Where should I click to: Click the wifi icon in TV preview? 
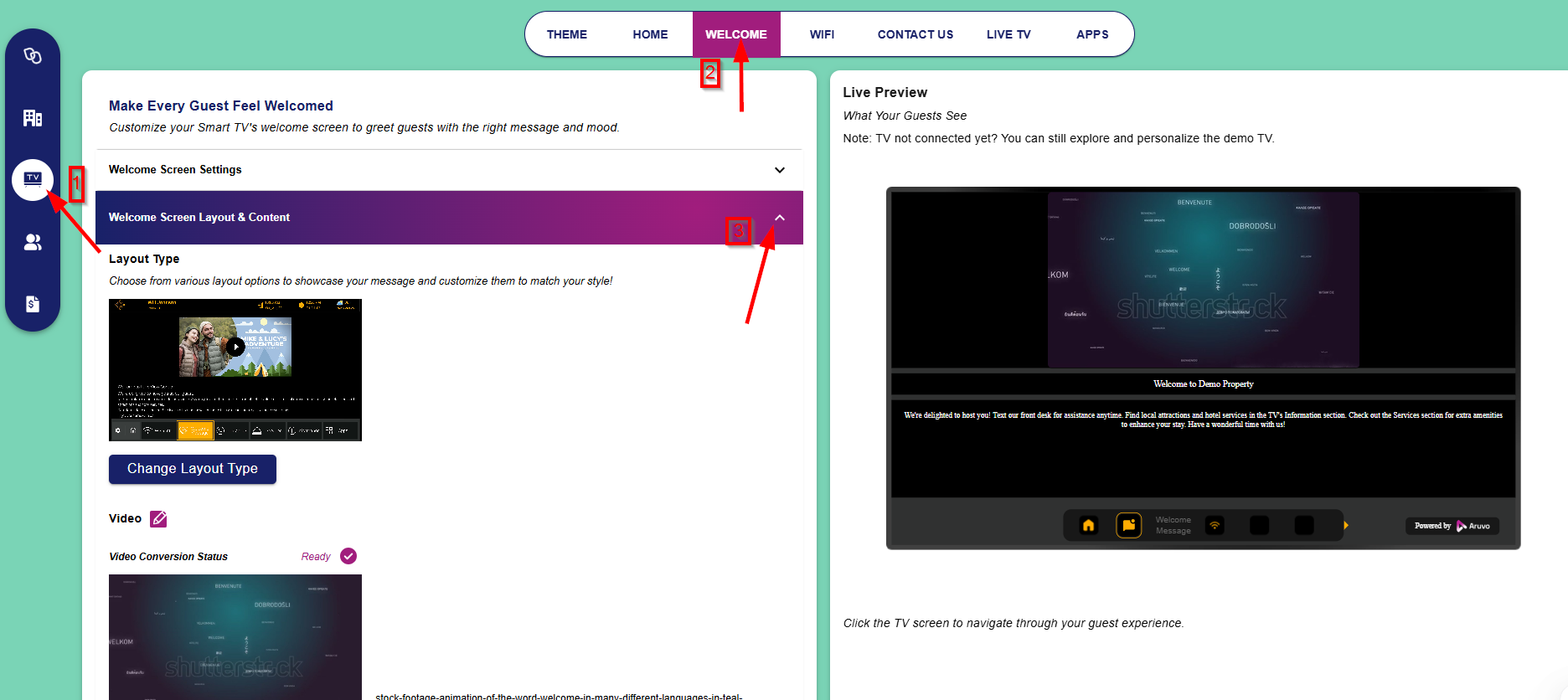pos(1215,526)
